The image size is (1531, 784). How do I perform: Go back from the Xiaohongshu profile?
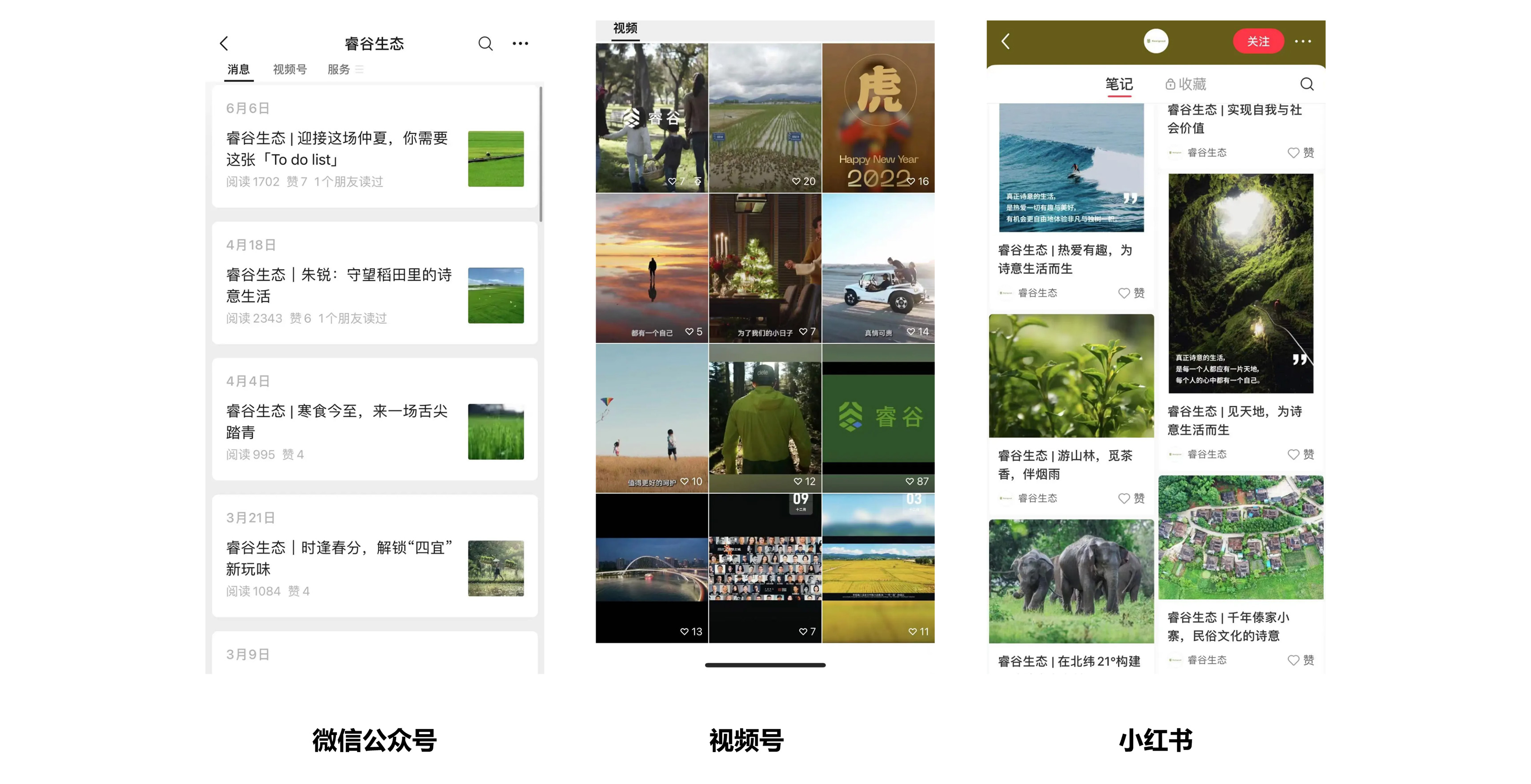tap(1006, 41)
